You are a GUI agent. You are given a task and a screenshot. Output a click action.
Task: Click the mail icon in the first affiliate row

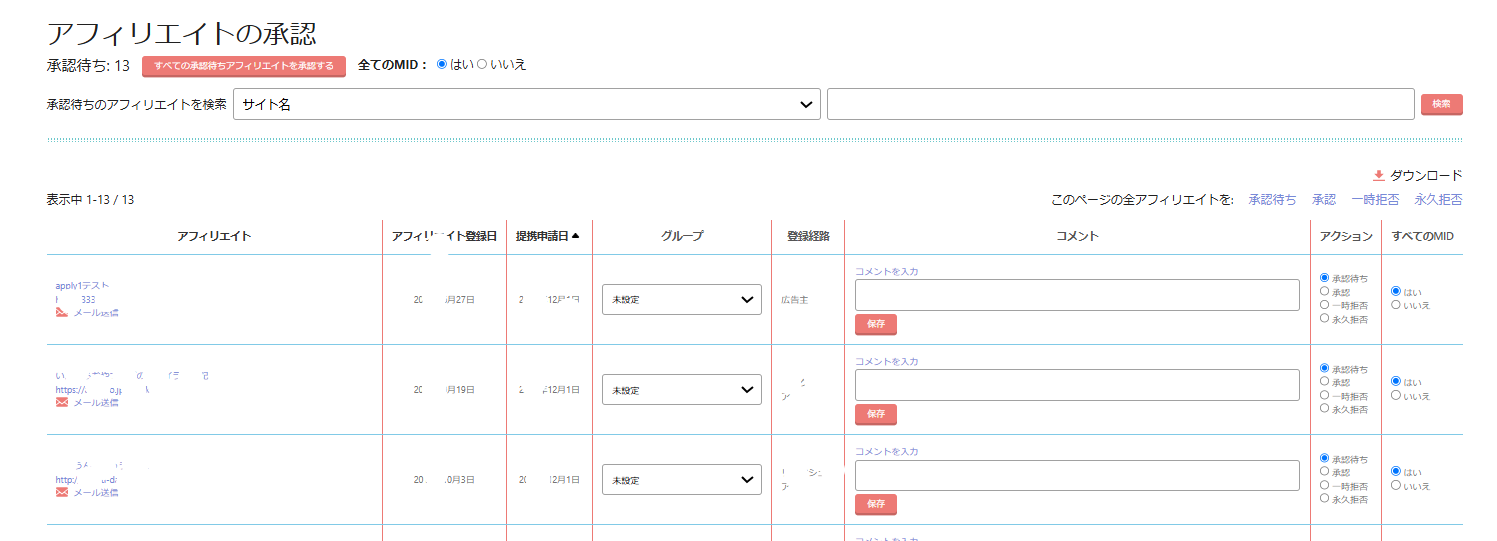pyautogui.click(x=62, y=313)
